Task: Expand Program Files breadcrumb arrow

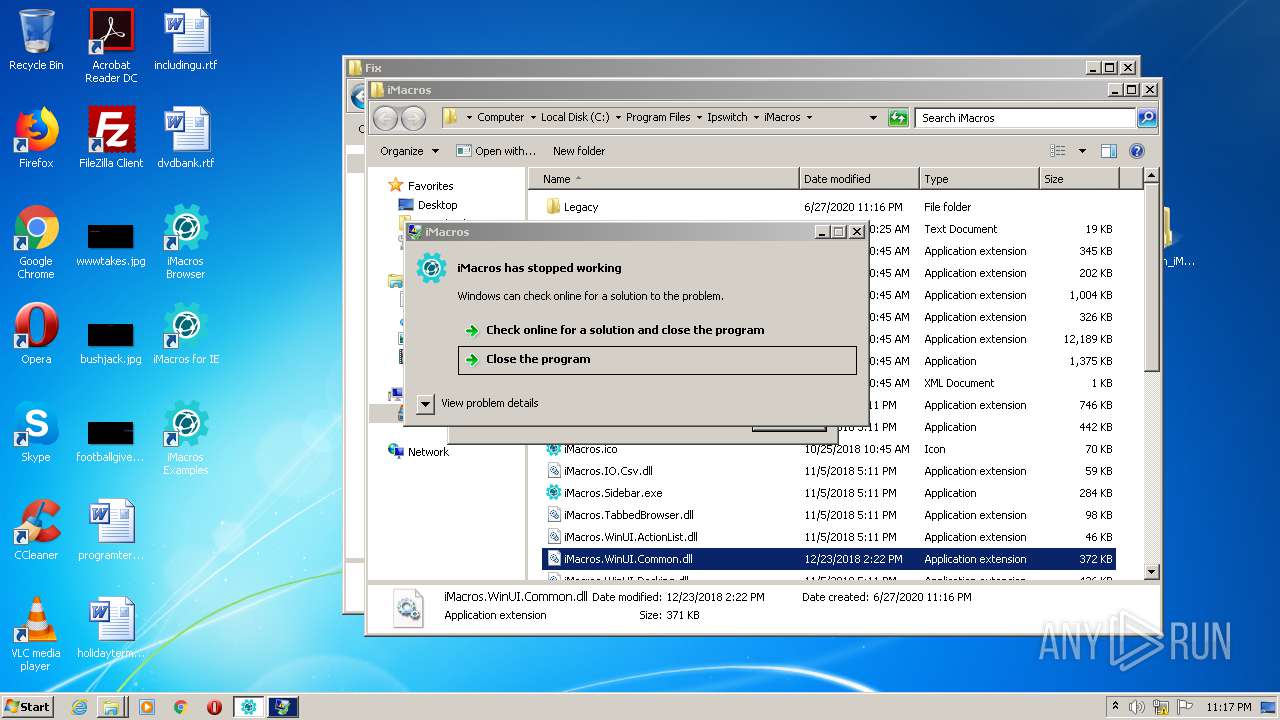Action: [699, 117]
